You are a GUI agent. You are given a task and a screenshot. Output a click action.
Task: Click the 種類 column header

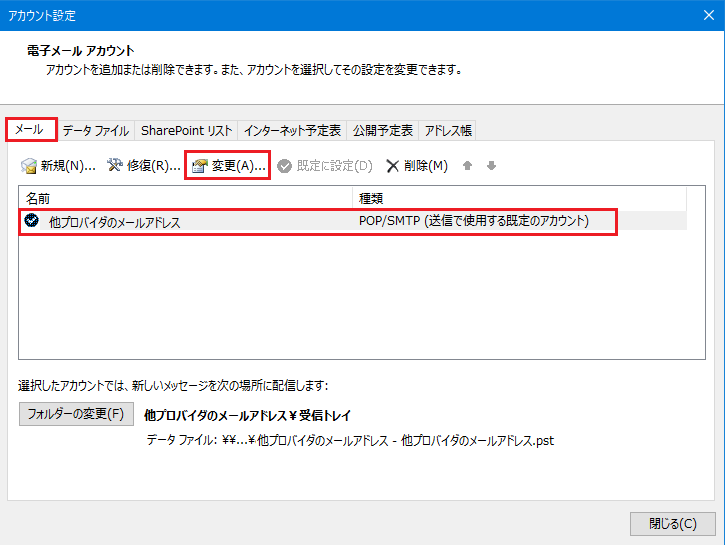tap(519, 199)
